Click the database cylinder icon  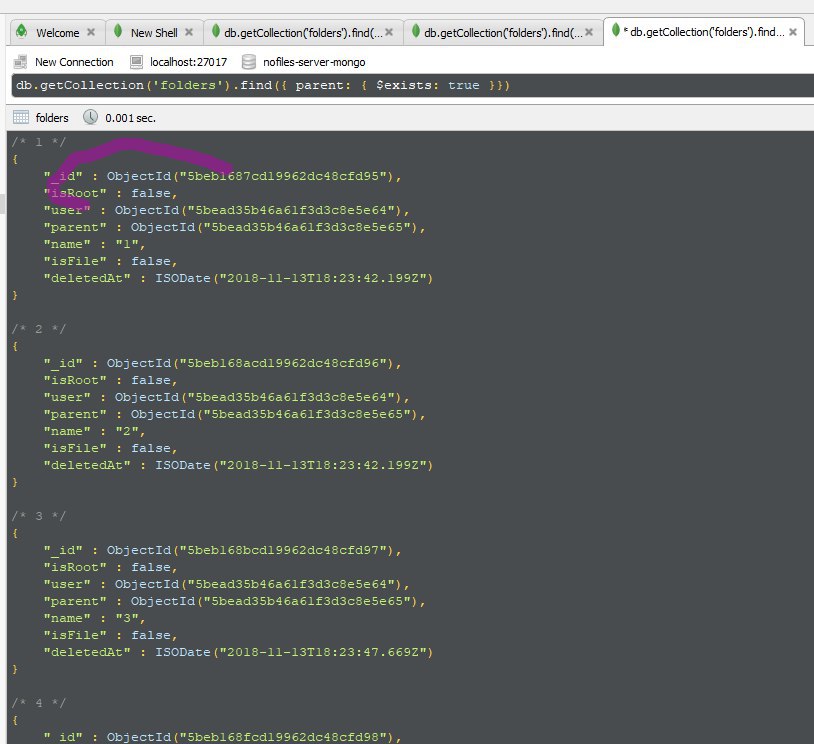pyautogui.click(x=249, y=62)
